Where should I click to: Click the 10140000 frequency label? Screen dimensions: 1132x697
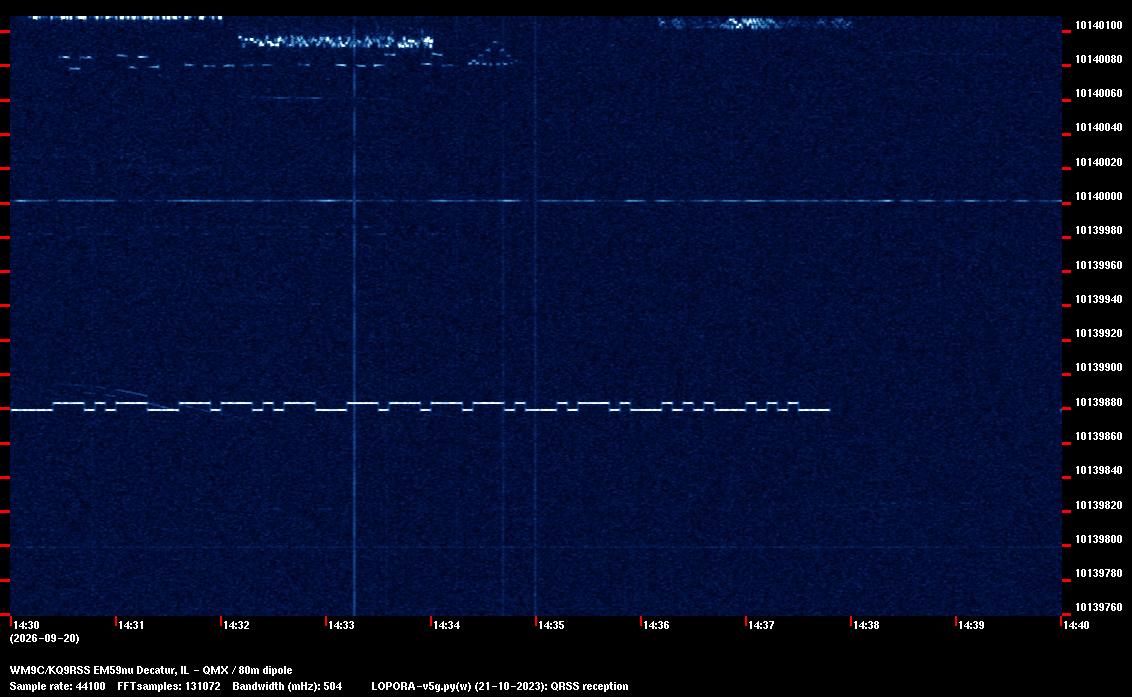click(x=1099, y=196)
